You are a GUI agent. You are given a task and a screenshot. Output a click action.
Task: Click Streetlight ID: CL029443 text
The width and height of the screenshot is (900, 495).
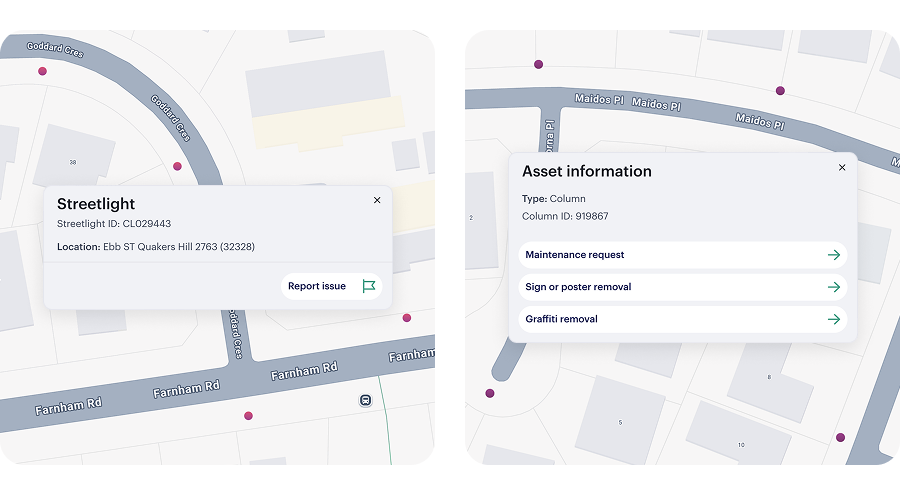point(114,224)
